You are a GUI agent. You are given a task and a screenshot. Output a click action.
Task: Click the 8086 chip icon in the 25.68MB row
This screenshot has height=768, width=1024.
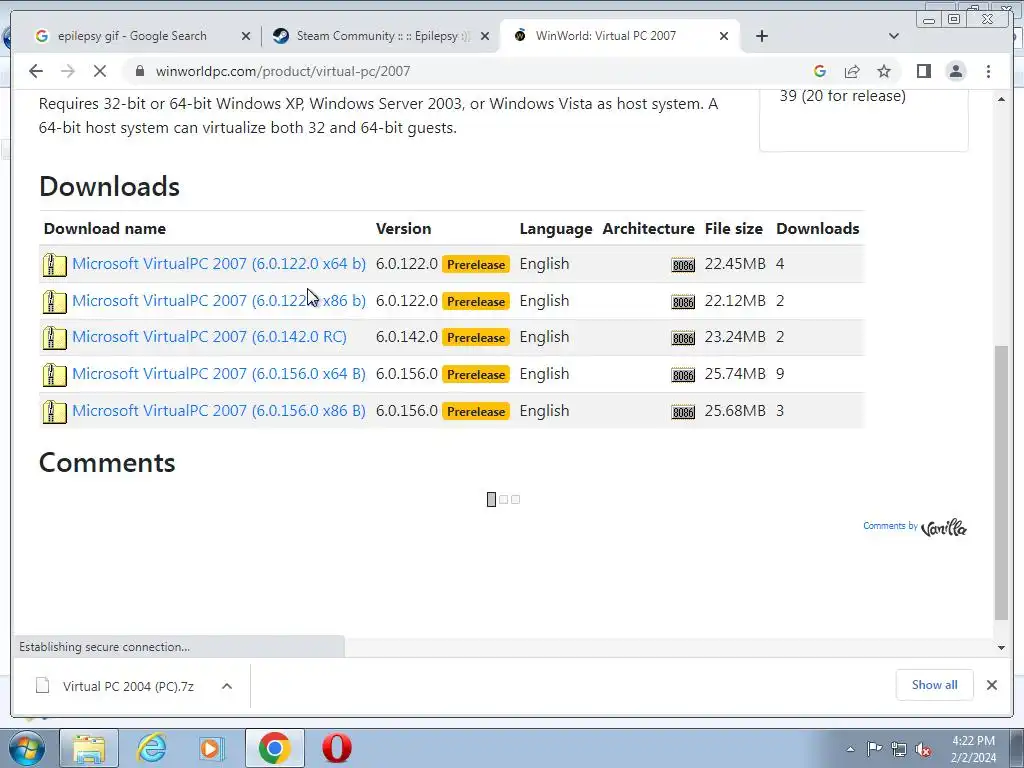[683, 411]
